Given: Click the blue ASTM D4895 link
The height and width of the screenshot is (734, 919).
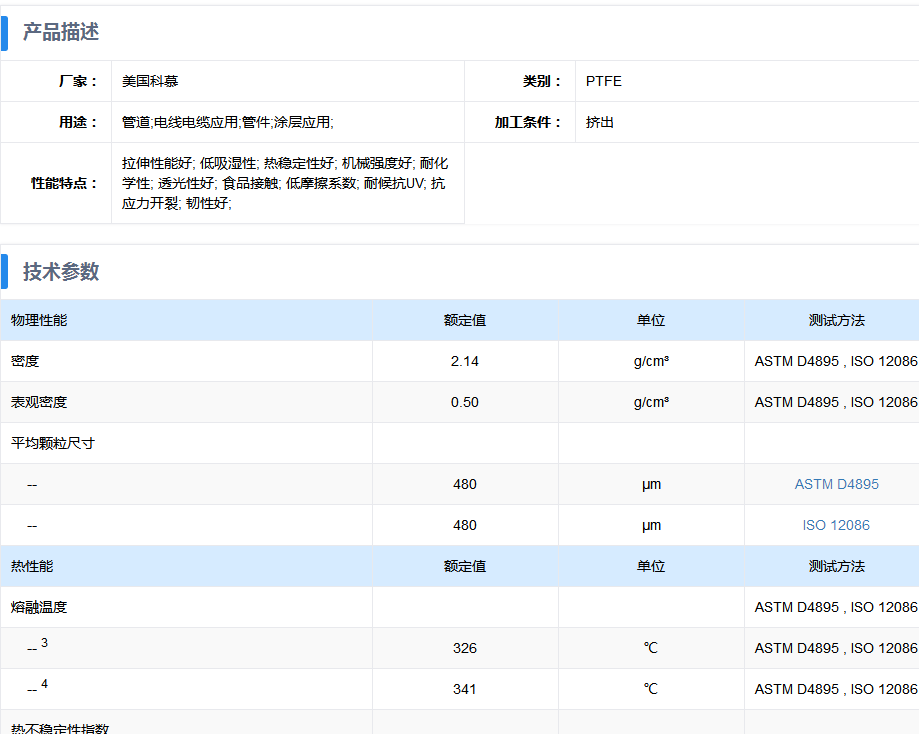Looking at the screenshot, I should [x=836, y=484].
